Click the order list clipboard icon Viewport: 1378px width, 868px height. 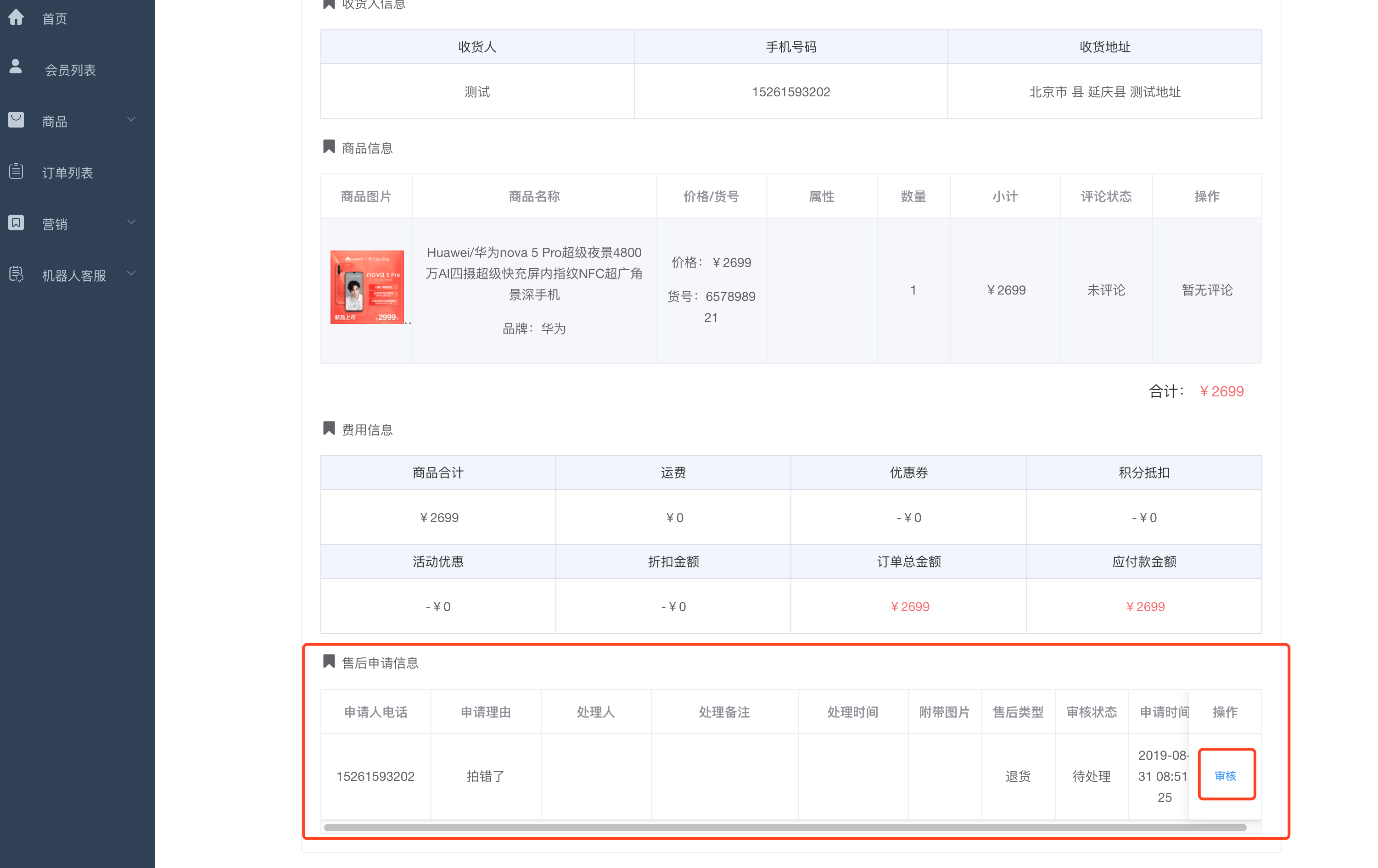click(16, 171)
